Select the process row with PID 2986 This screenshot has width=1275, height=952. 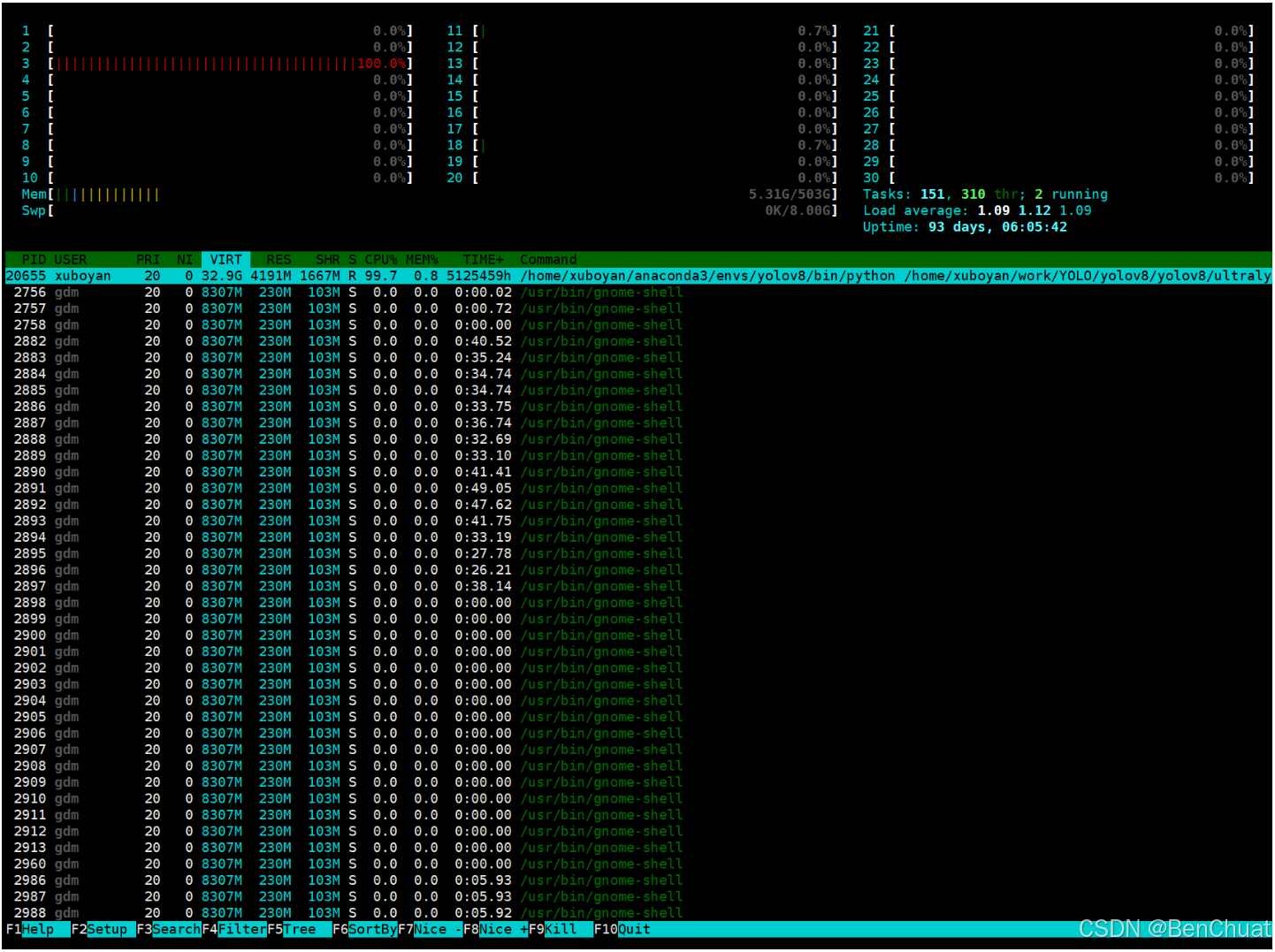click(x=637, y=880)
